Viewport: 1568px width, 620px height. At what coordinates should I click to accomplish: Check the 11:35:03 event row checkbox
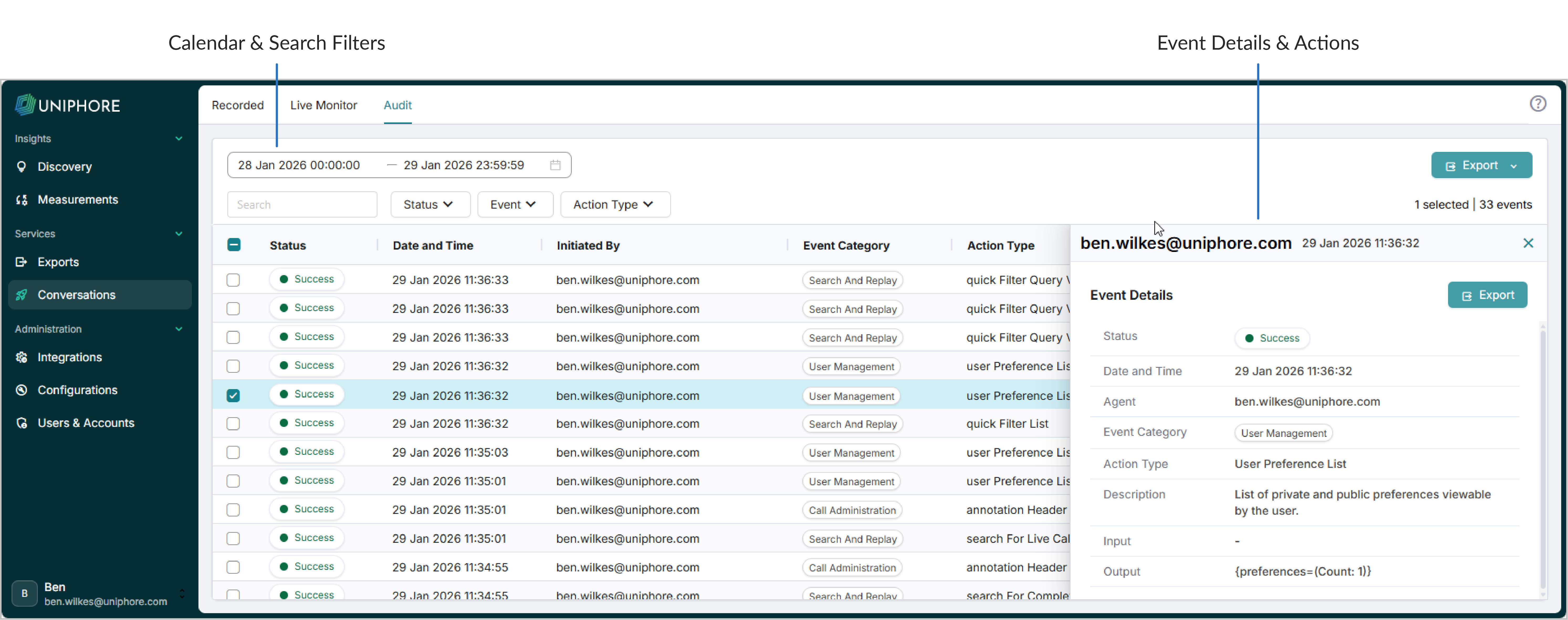233,452
